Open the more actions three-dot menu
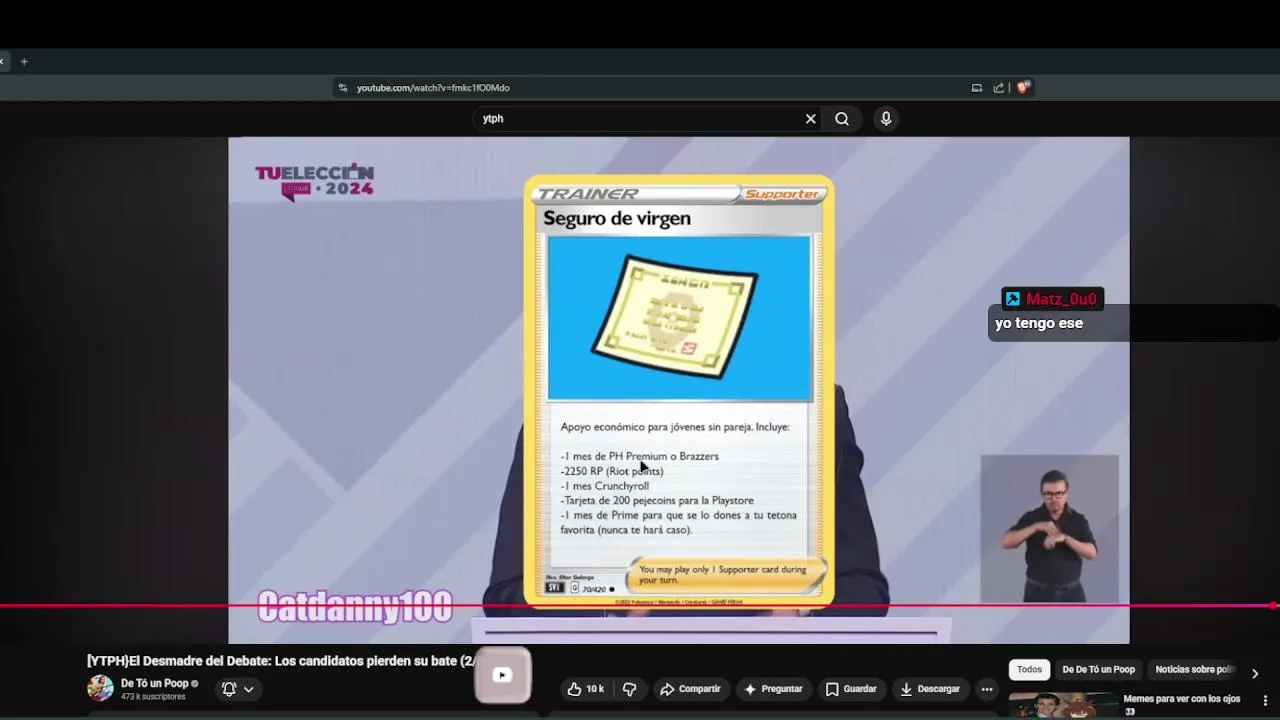 click(x=987, y=689)
